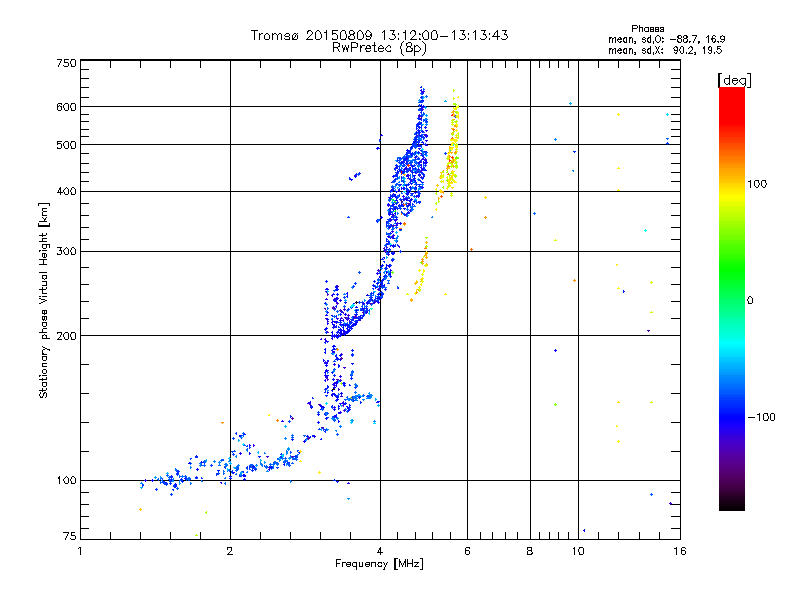This screenshot has width=800, height=600.
Task: Click x-axis tick label '4'
Action: [380, 551]
